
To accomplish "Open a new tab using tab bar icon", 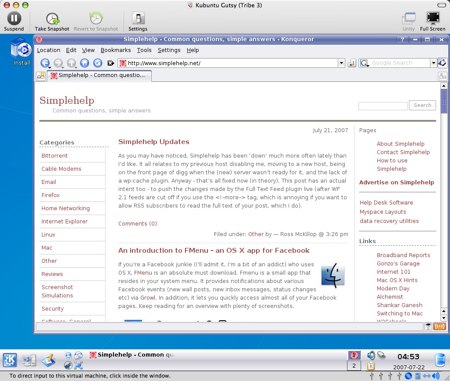I will (x=41, y=76).
